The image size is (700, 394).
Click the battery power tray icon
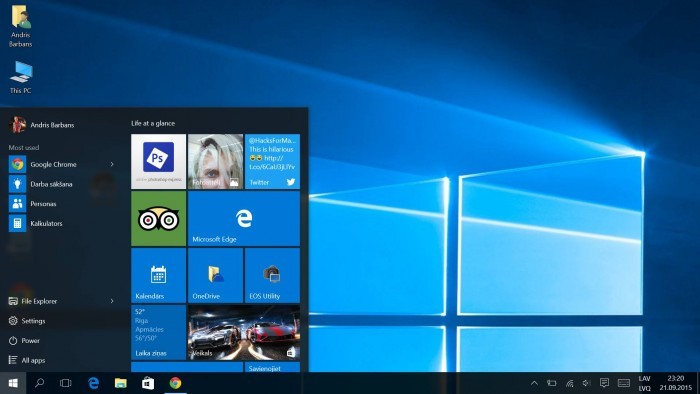(x=552, y=383)
